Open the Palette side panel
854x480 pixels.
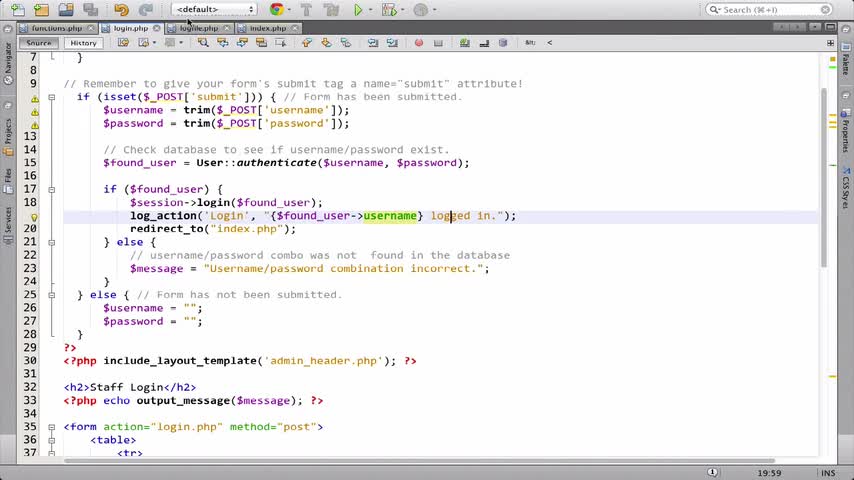coord(846,59)
